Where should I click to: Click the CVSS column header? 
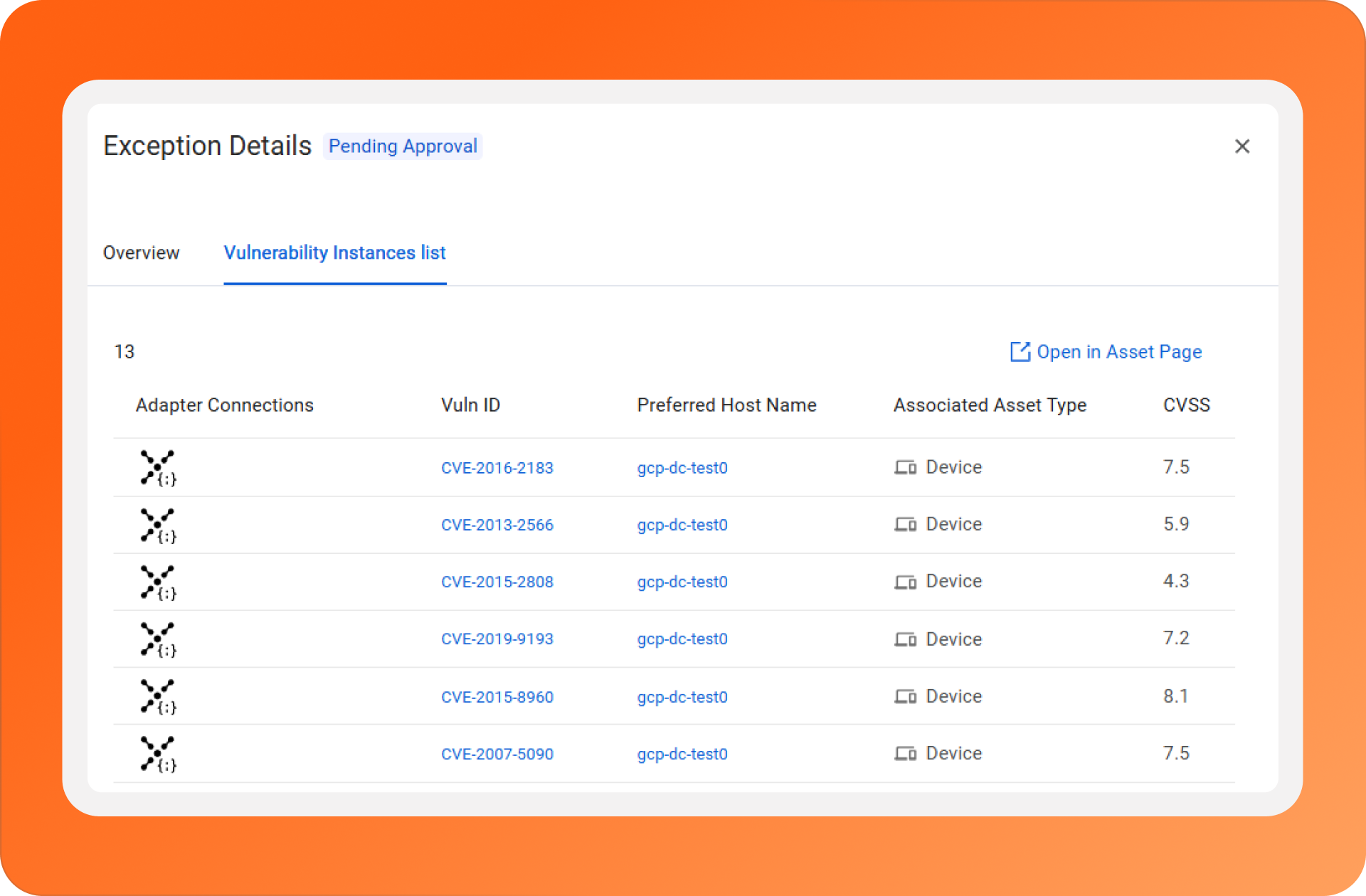tap(1186, 405)
